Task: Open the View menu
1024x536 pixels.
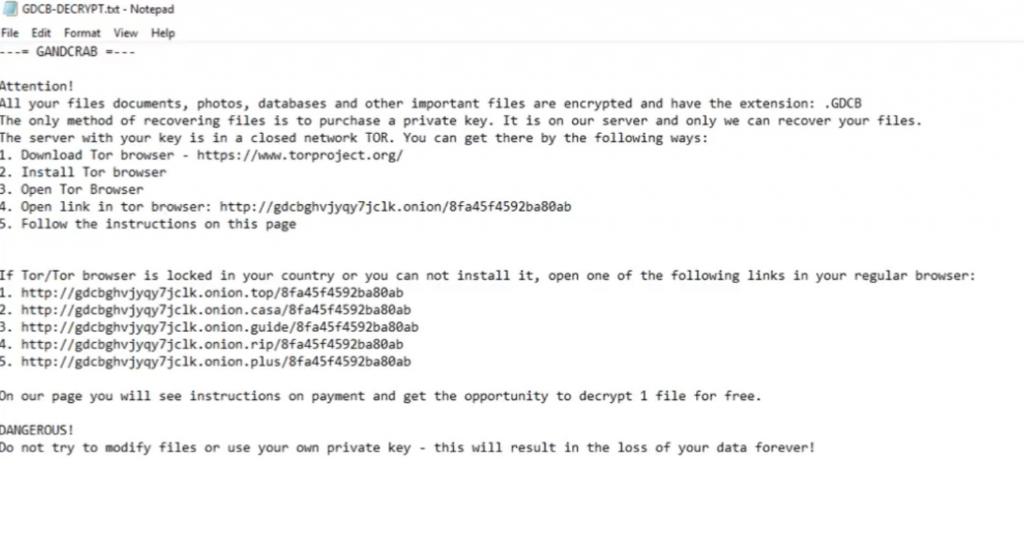Action: point(125,33)
